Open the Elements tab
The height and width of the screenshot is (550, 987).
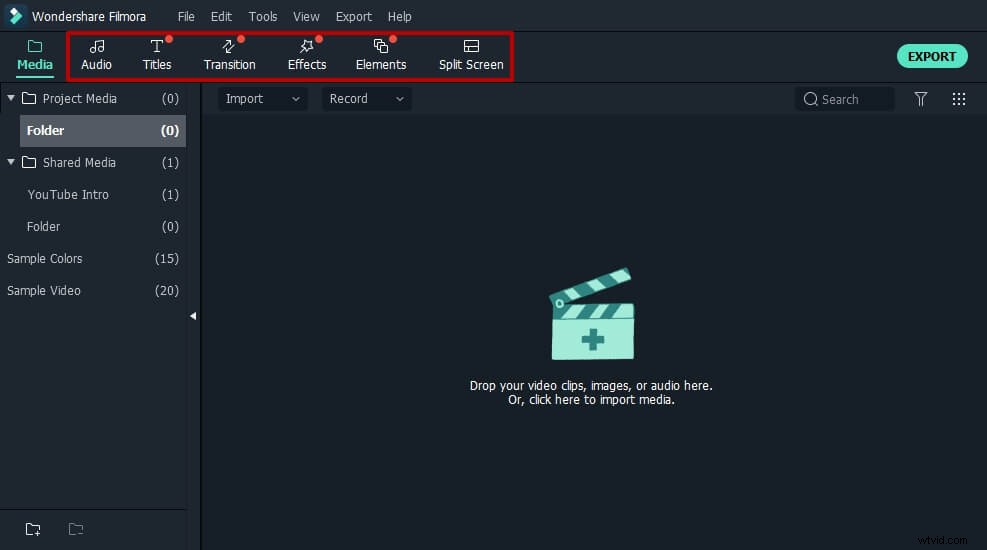click(x=381, y=55)
